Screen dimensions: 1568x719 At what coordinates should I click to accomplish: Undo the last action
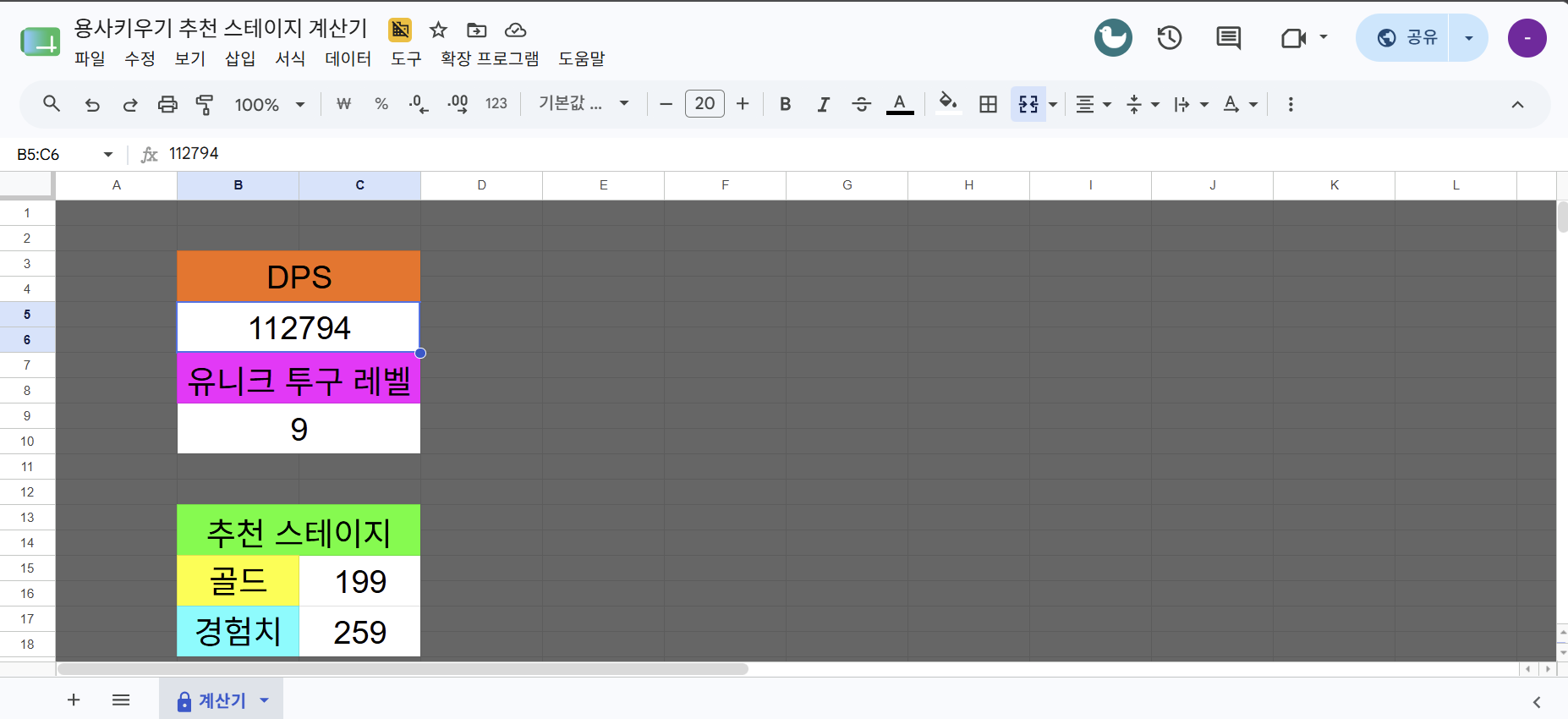pyautogui.click(x=92, y=104)
